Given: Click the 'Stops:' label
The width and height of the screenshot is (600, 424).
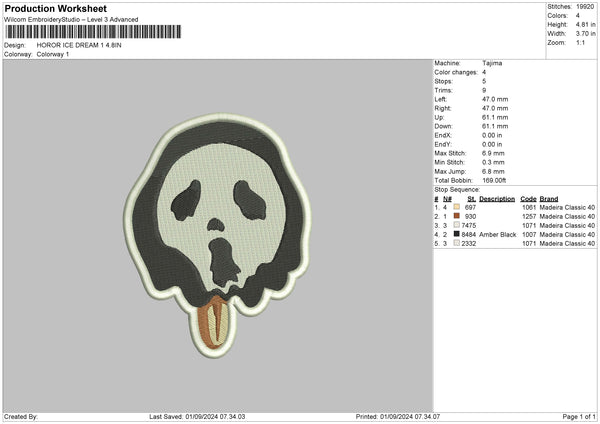Looking at the screenshot, I should pos(443,82).
